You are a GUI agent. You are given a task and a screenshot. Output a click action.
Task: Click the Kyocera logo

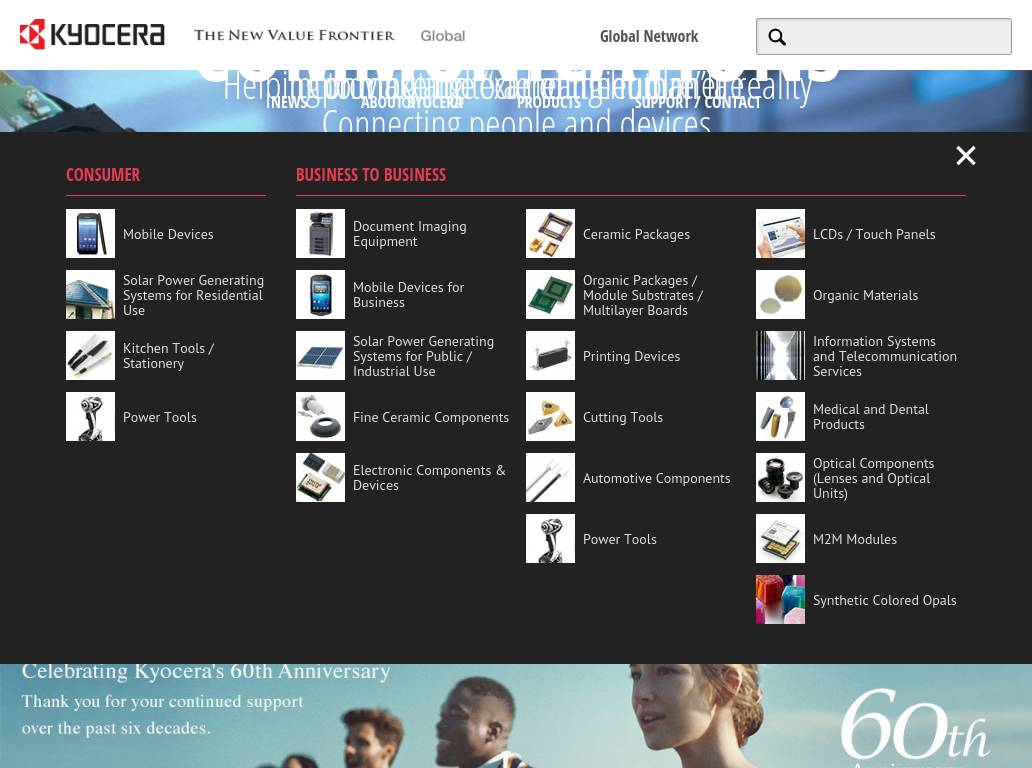tap(92, 34)
